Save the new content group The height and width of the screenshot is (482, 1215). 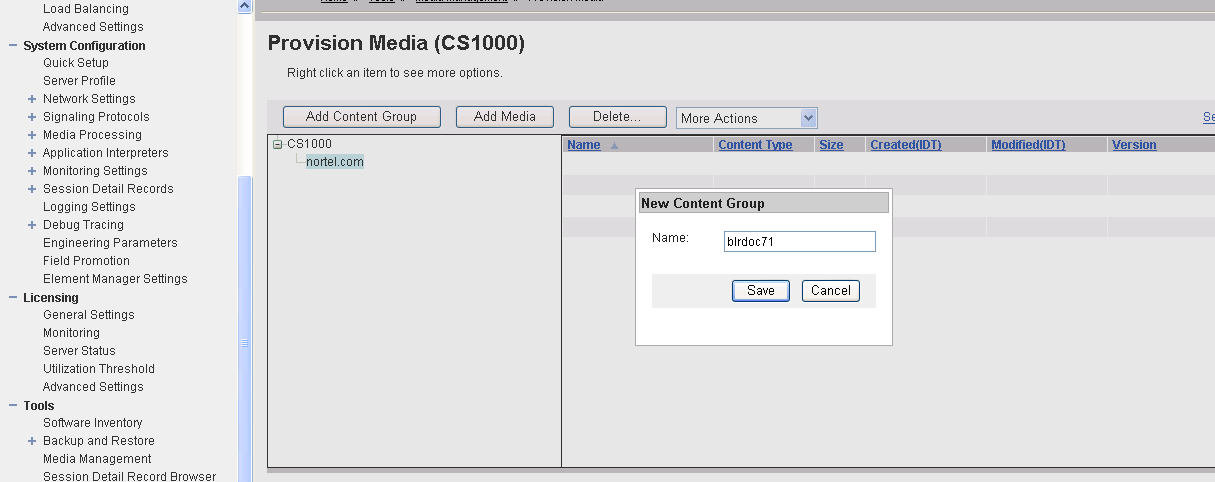coord(761,291)
